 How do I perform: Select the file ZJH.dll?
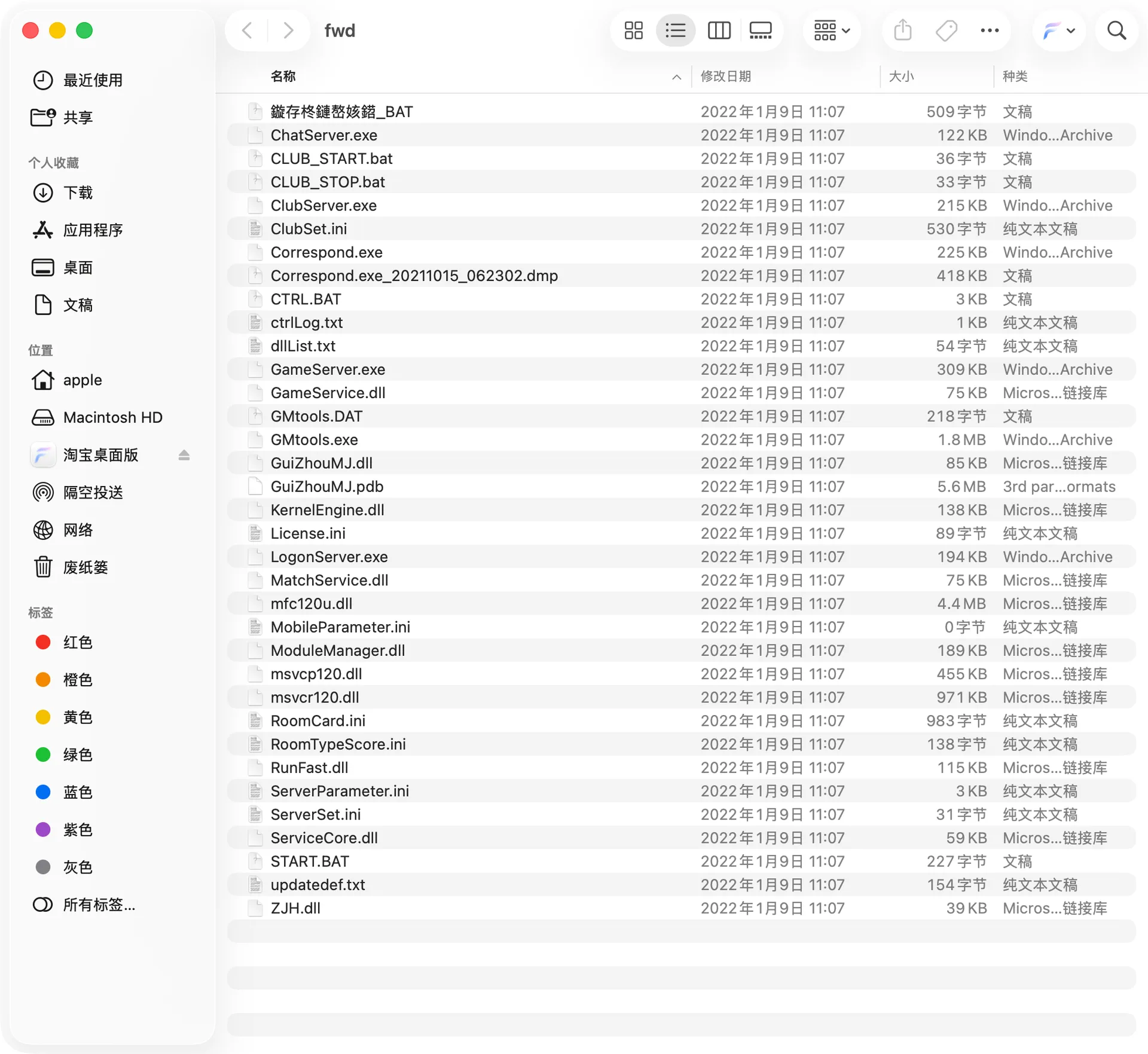point(681,909)
